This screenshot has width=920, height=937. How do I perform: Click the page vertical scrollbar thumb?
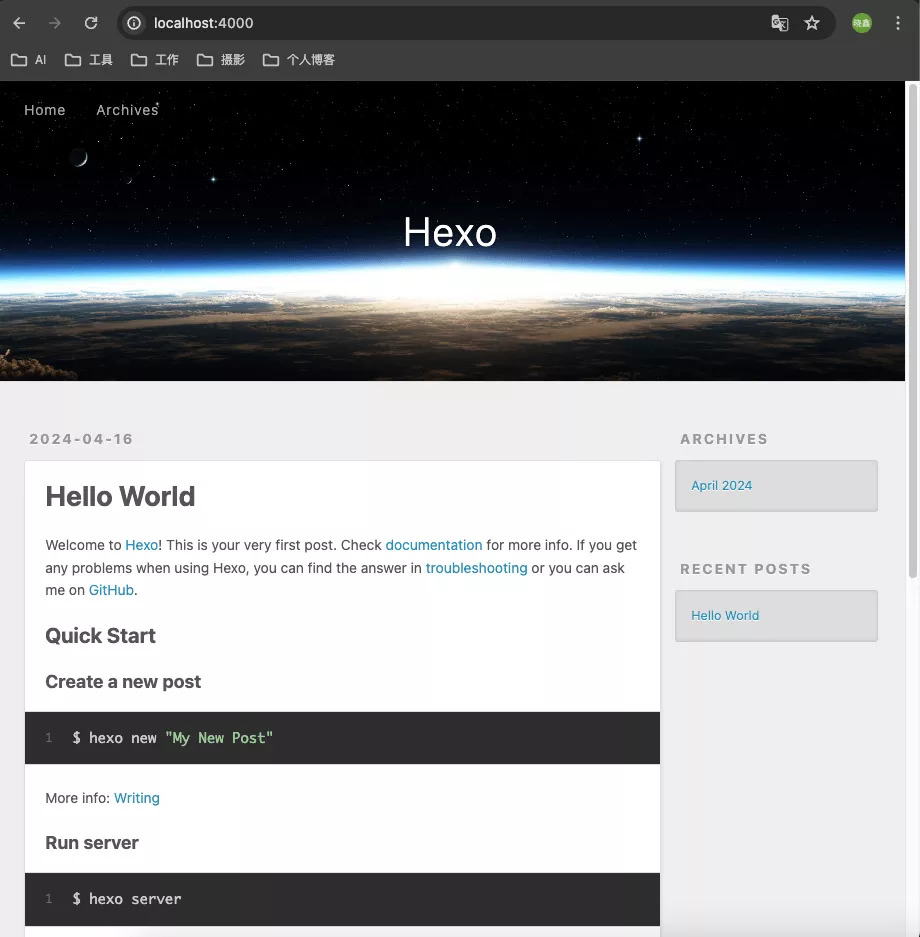[912, 330]
